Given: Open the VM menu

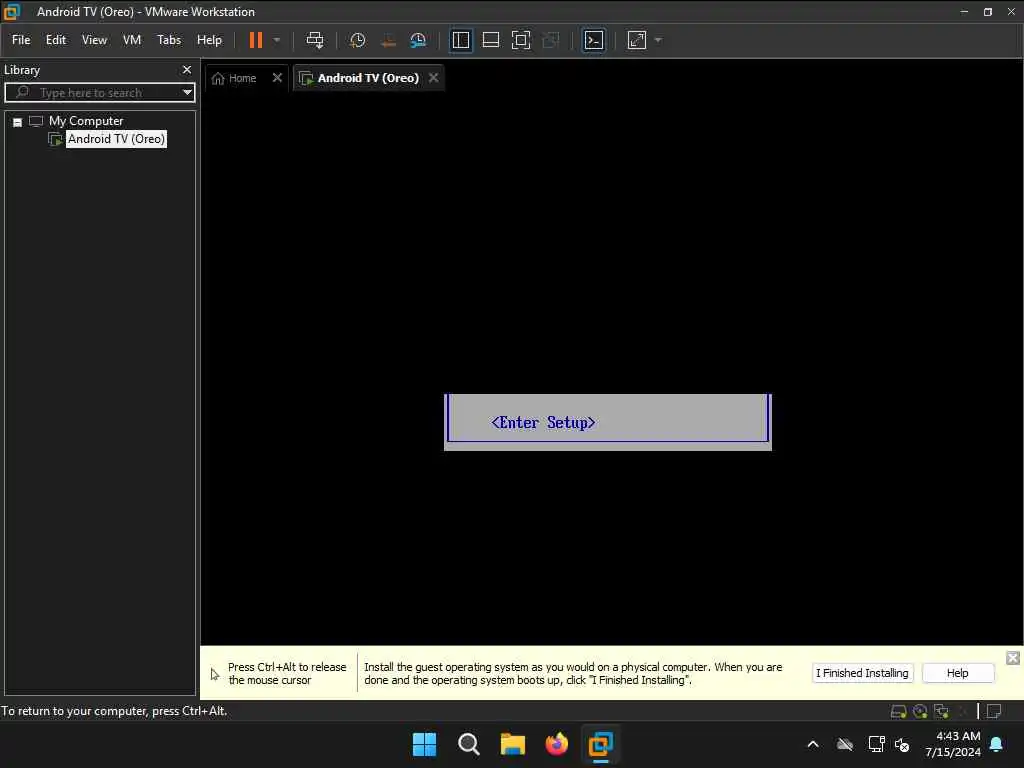Looking at the screenshot, I should click(x=132, y=40).
